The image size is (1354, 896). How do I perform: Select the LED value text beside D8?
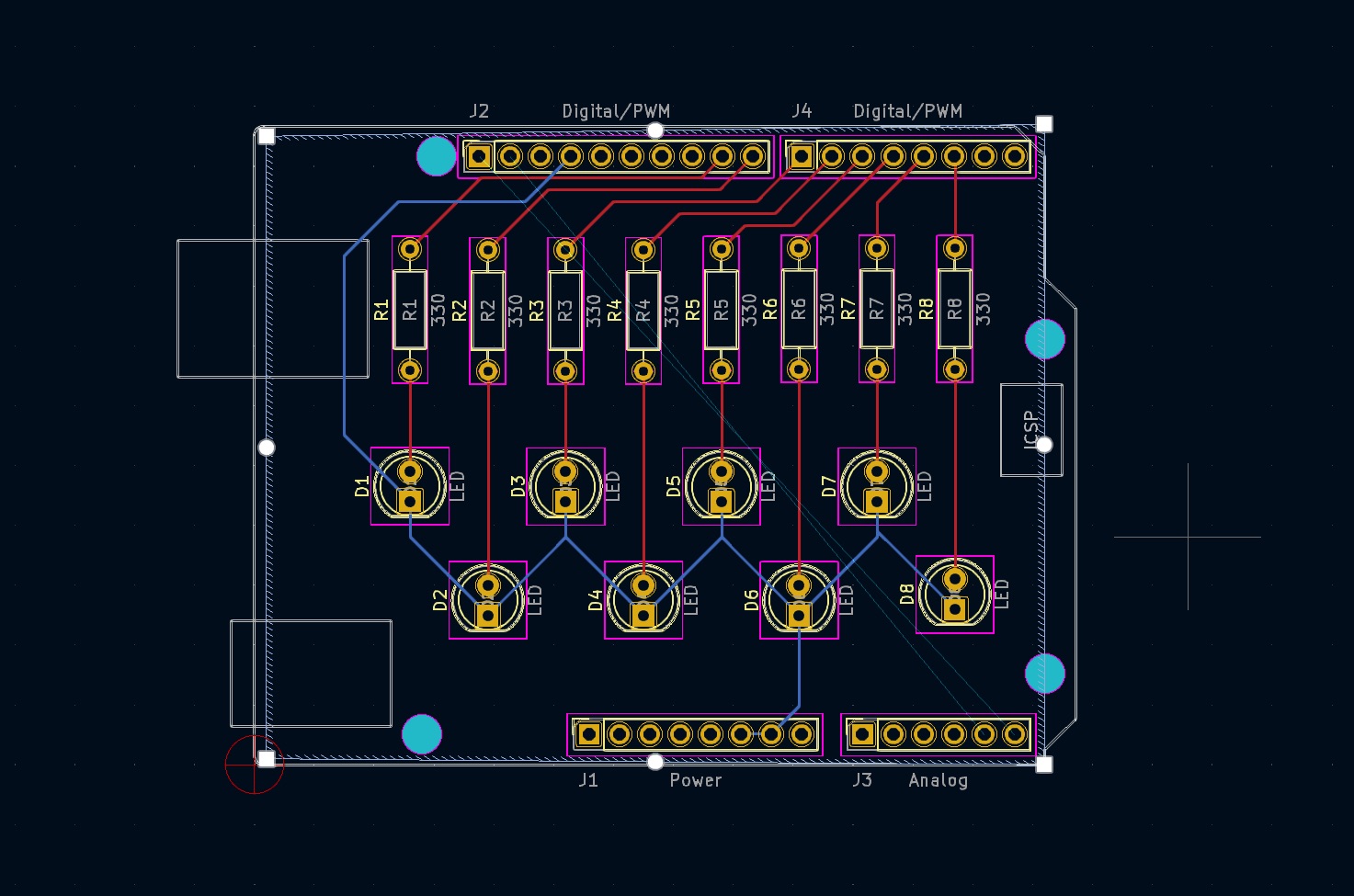(1002, 595)
